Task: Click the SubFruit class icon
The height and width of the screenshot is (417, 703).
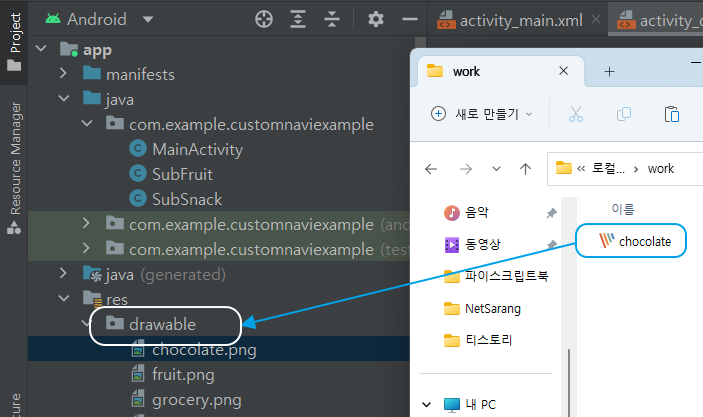Action: point(138,174)
